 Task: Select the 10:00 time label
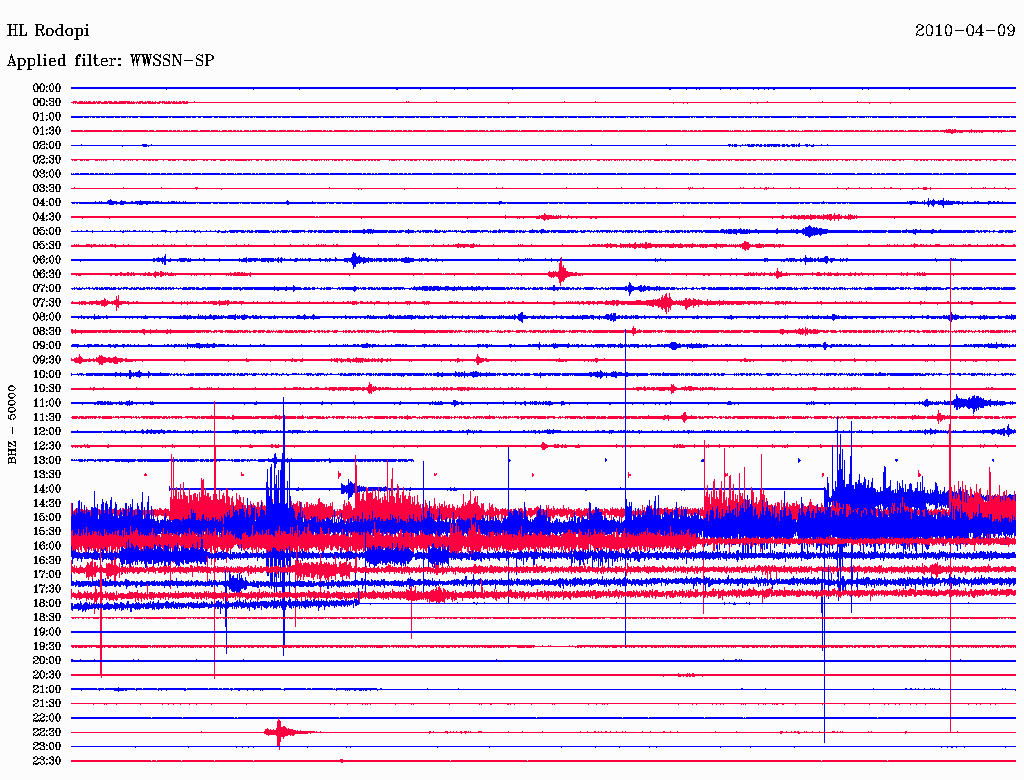coord(47,374)
